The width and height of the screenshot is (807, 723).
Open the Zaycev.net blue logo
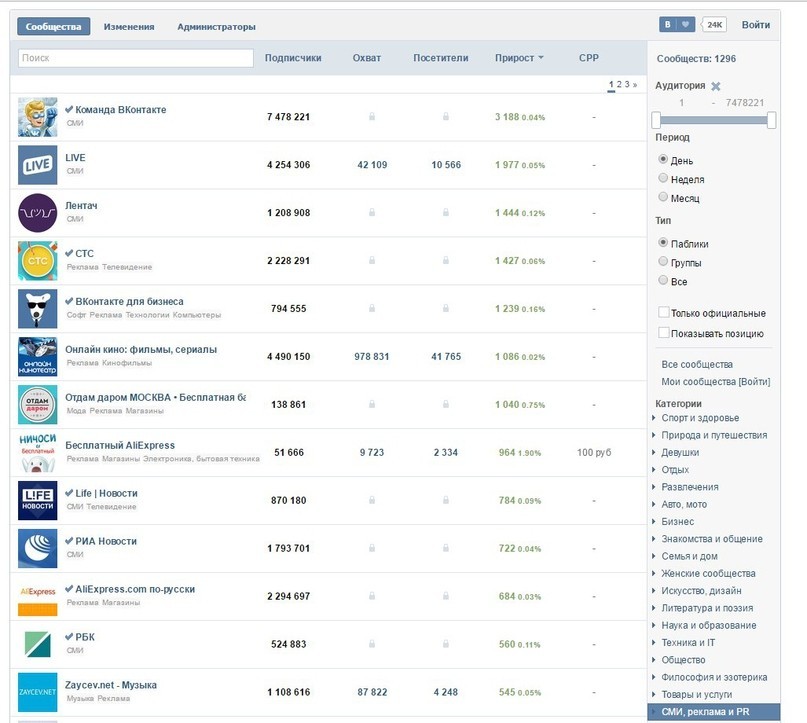point(38,692)
